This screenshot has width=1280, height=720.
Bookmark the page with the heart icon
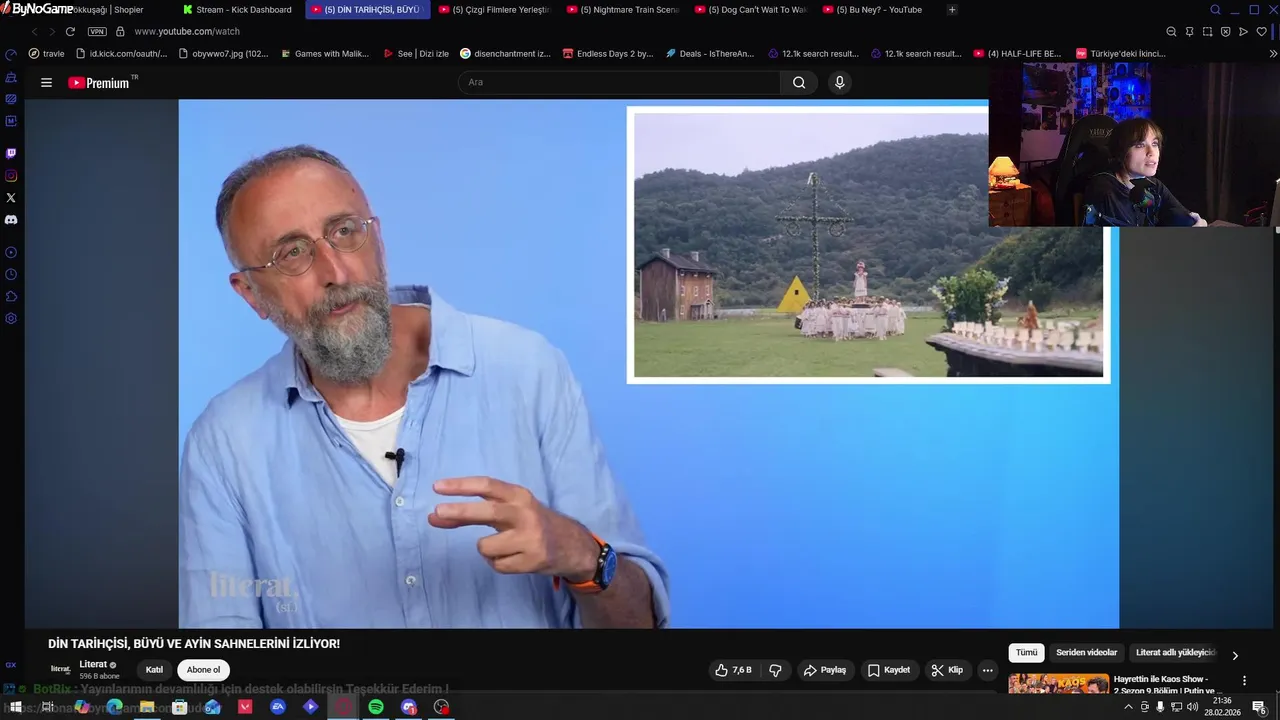tap(1261, 32)
